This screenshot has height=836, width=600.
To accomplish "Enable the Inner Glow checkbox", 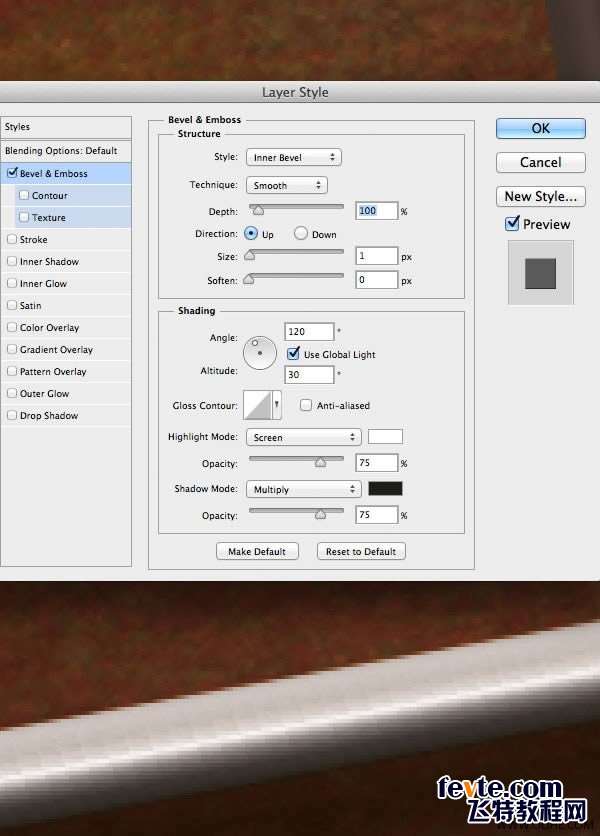I will point(12,283).
